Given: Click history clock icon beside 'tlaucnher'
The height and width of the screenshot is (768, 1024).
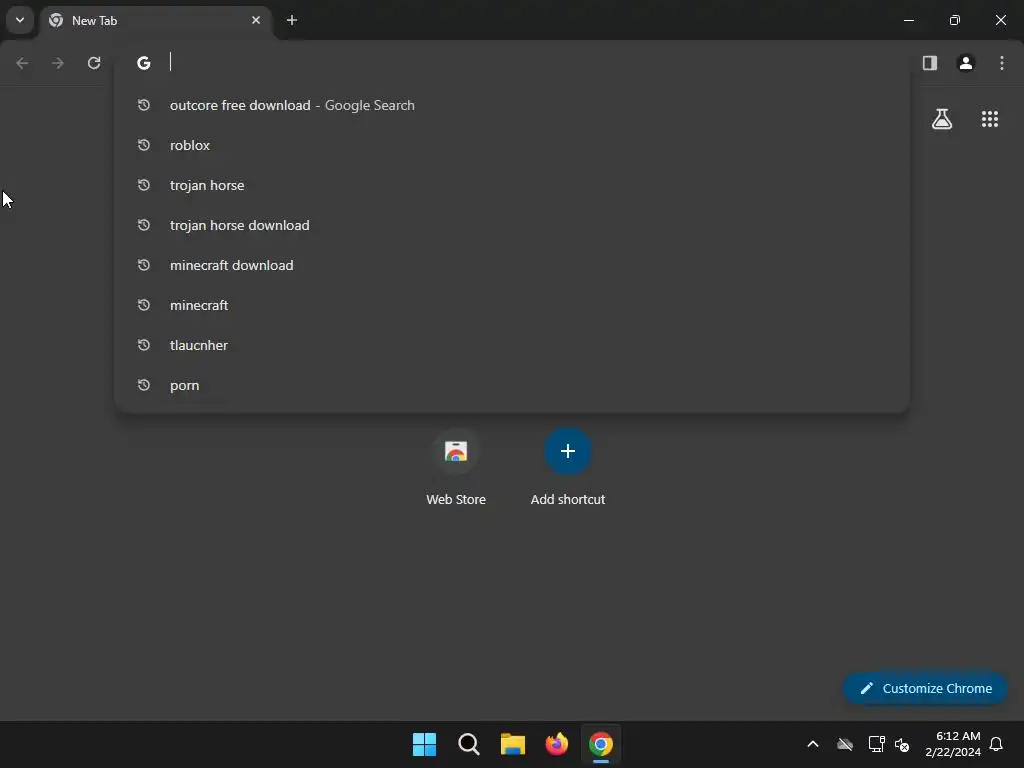Looking at the screenshot, I should click(144, 345).
